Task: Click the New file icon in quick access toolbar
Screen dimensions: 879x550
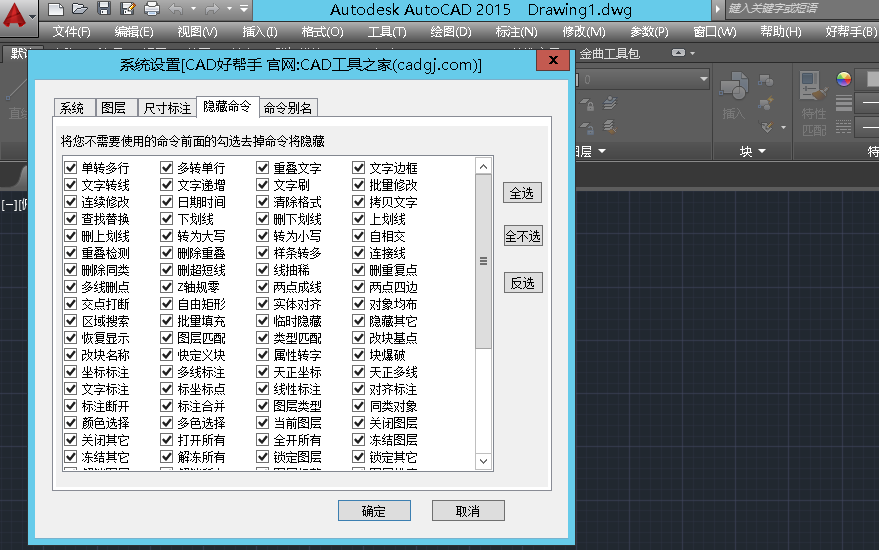Action: click(x=56, y=9)
